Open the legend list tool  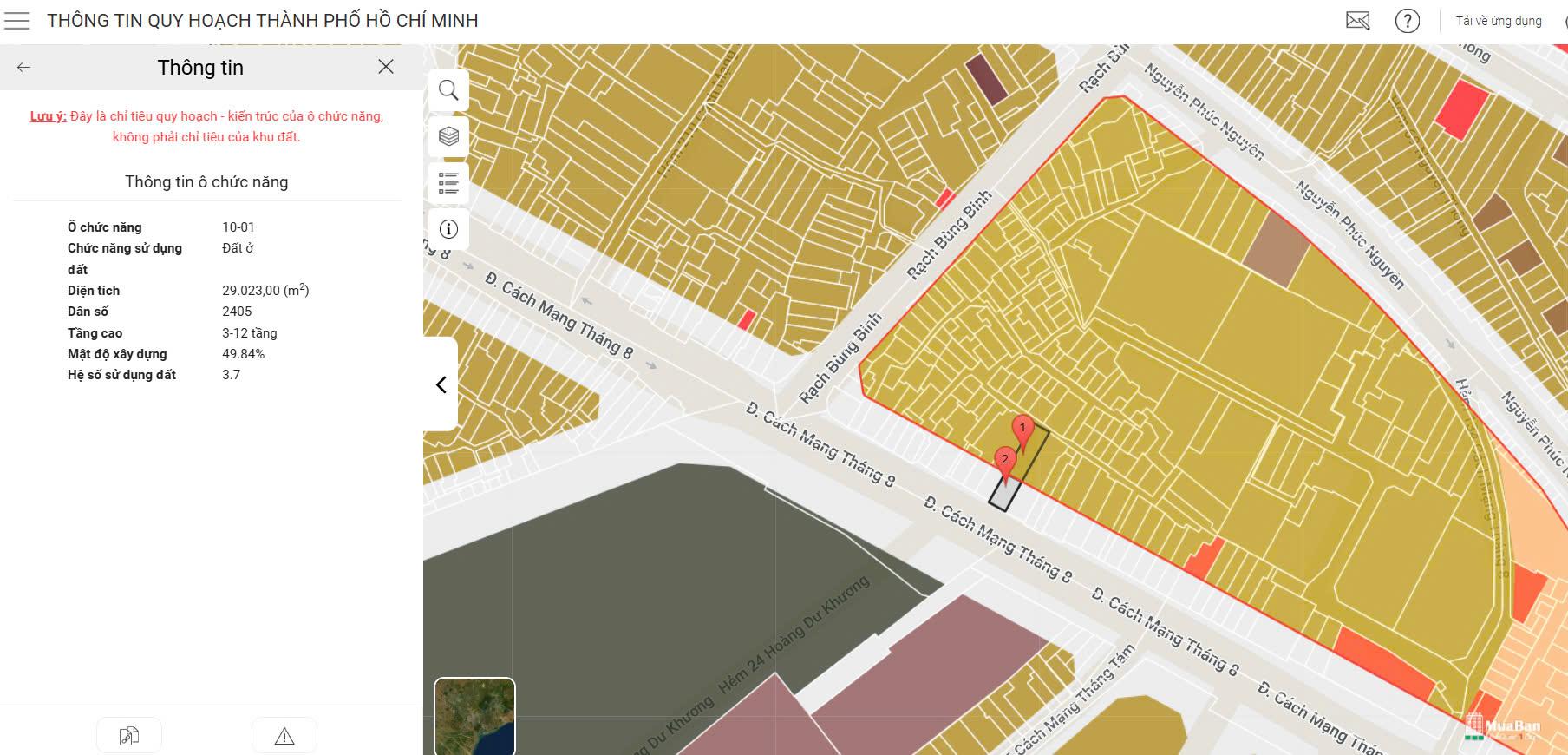pyautogui.click(x=448, y=182)
